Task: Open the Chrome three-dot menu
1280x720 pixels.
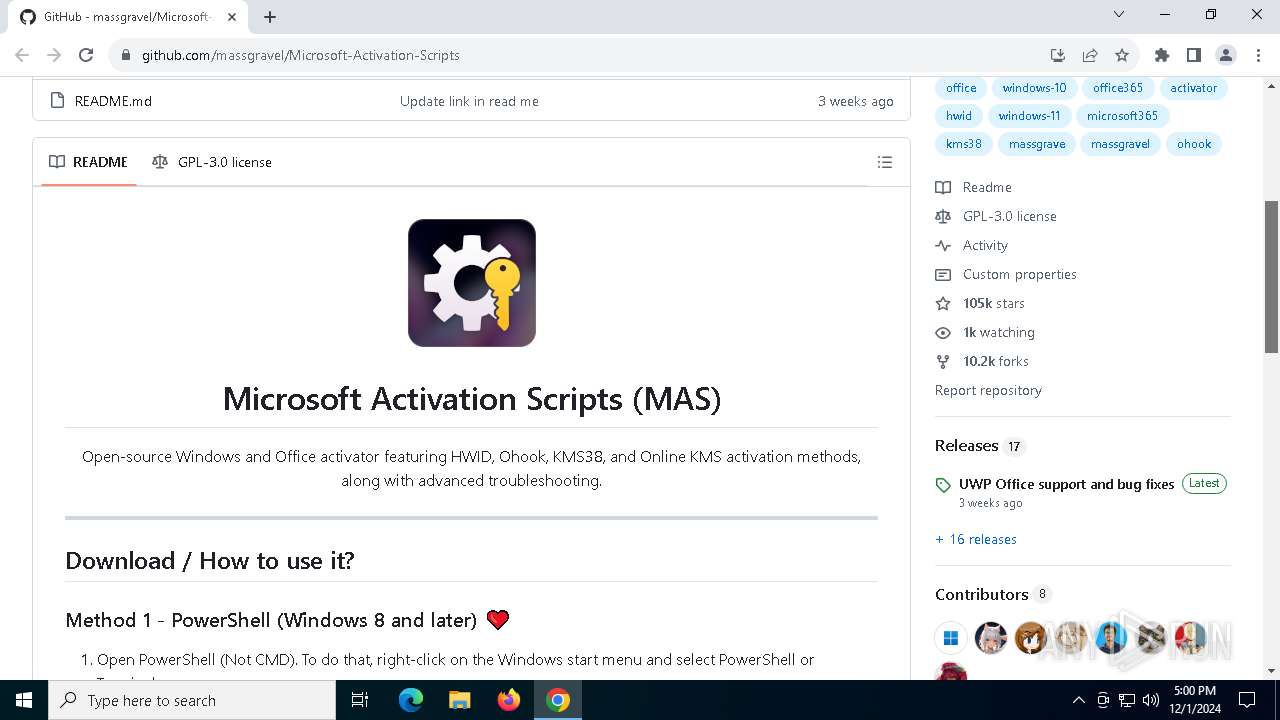Action: [x=1257, y=55]
